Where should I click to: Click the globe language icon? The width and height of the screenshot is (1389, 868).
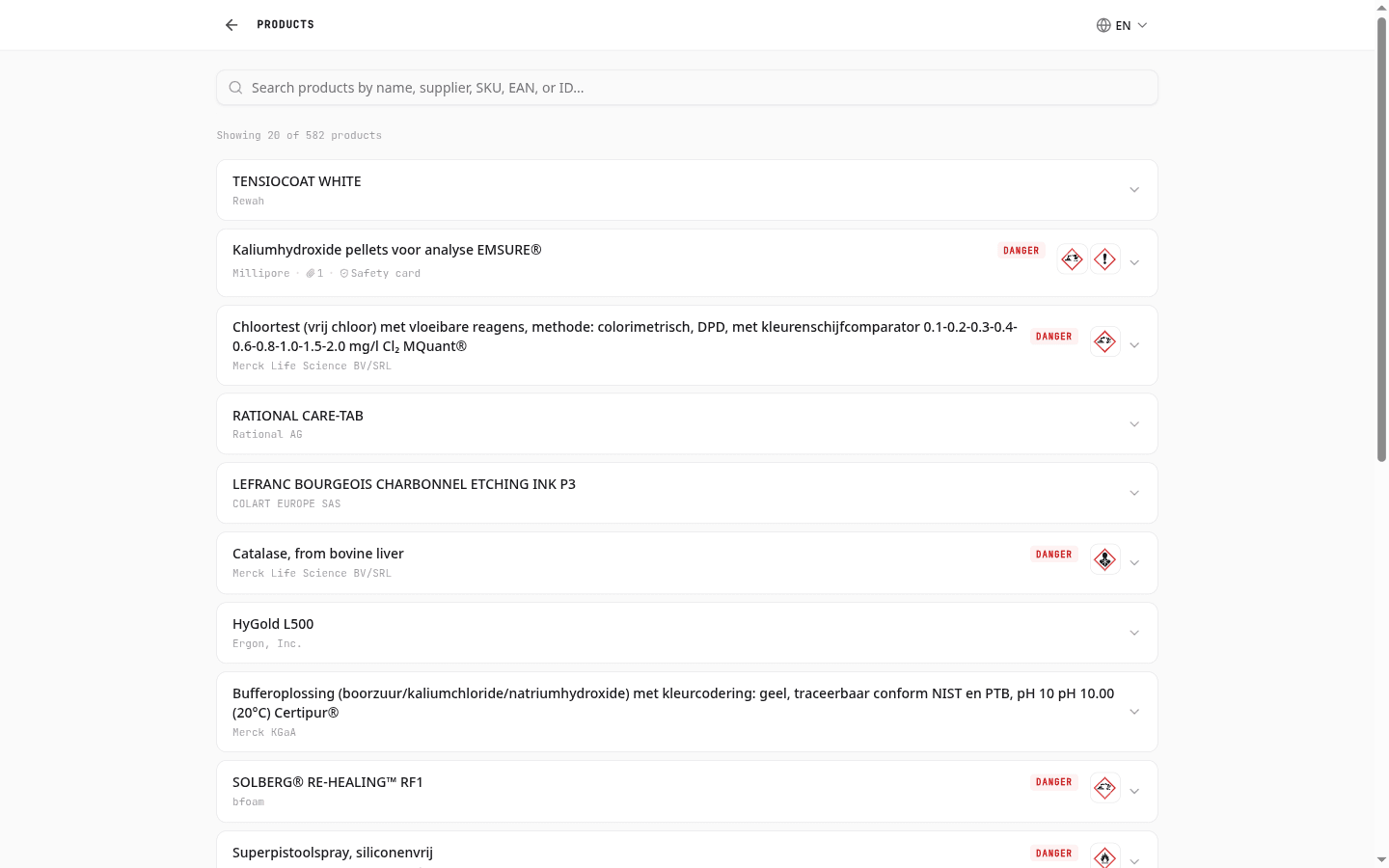(1103, 25)
